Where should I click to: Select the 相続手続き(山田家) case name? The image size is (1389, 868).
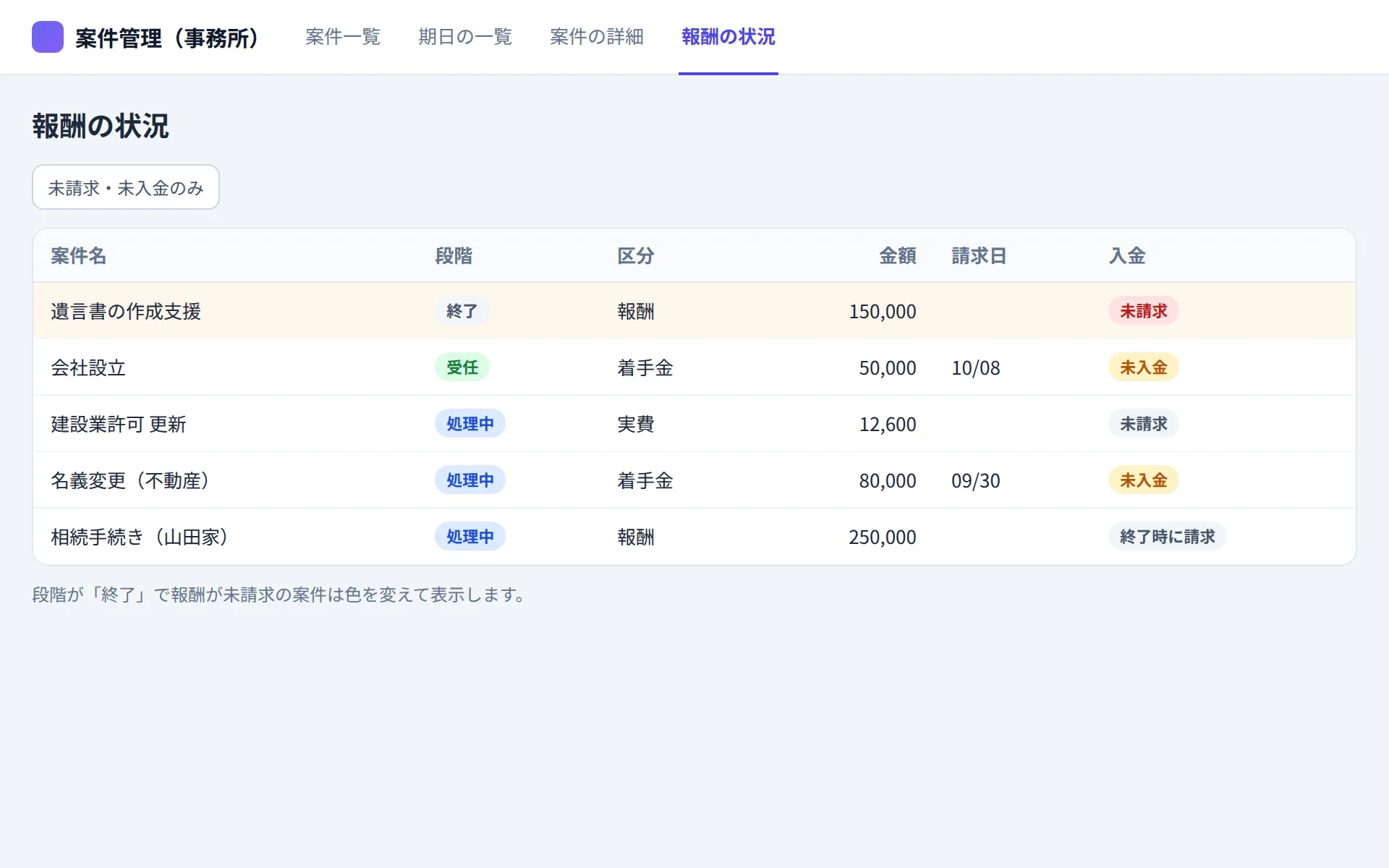[139, 537]
